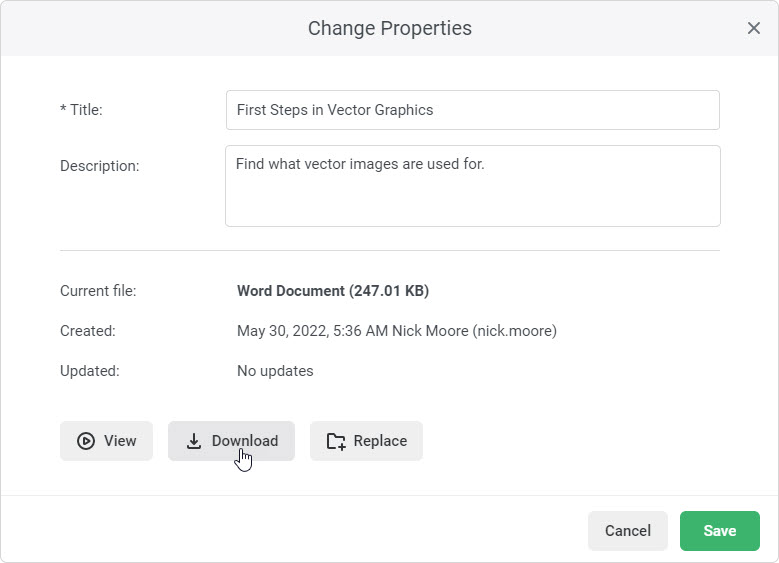Click the "* Title:" field label
Screen dimensions: 779x563
pos(81,110)
